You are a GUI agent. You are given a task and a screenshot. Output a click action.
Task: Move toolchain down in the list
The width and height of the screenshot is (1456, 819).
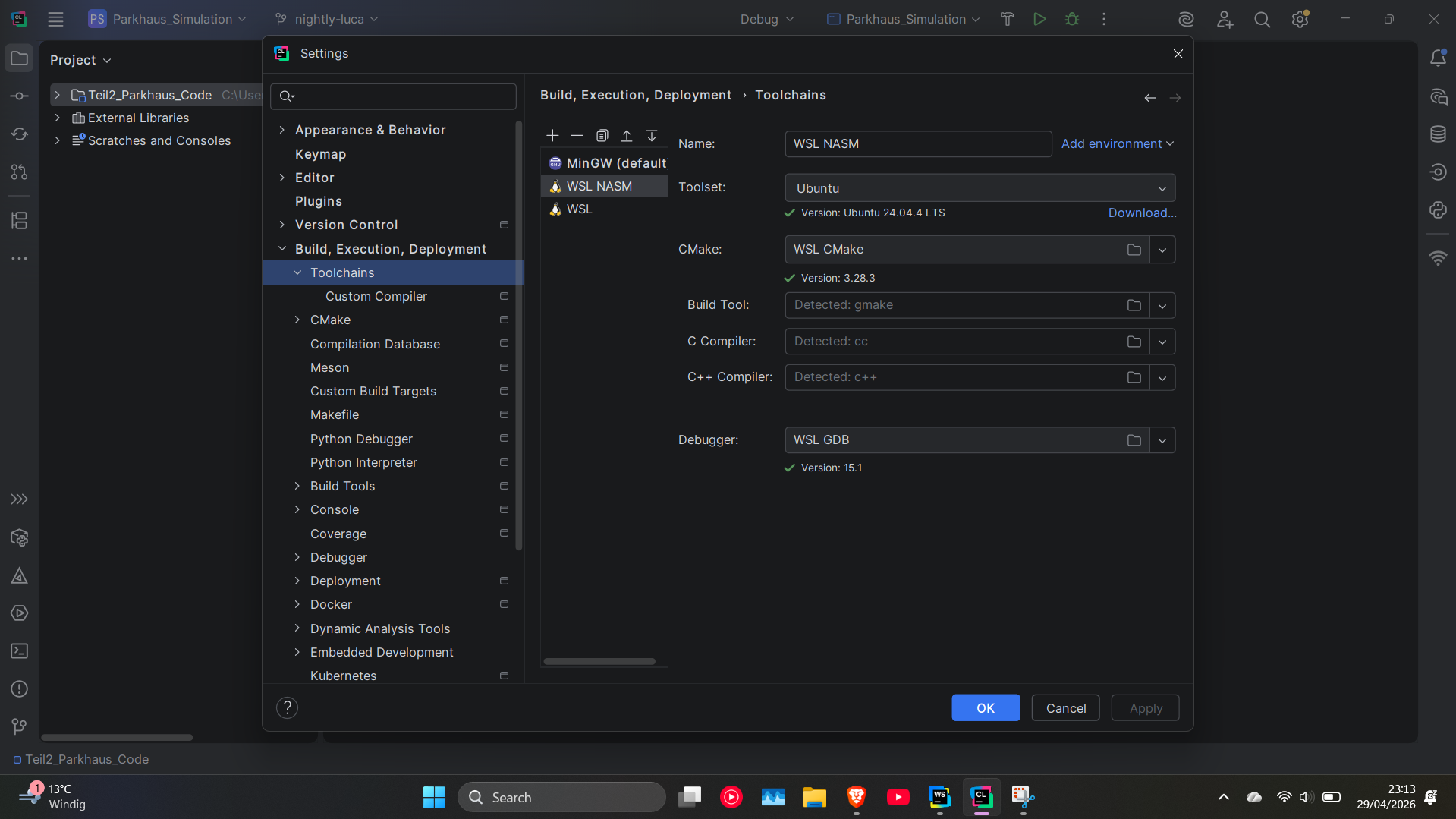652,136
